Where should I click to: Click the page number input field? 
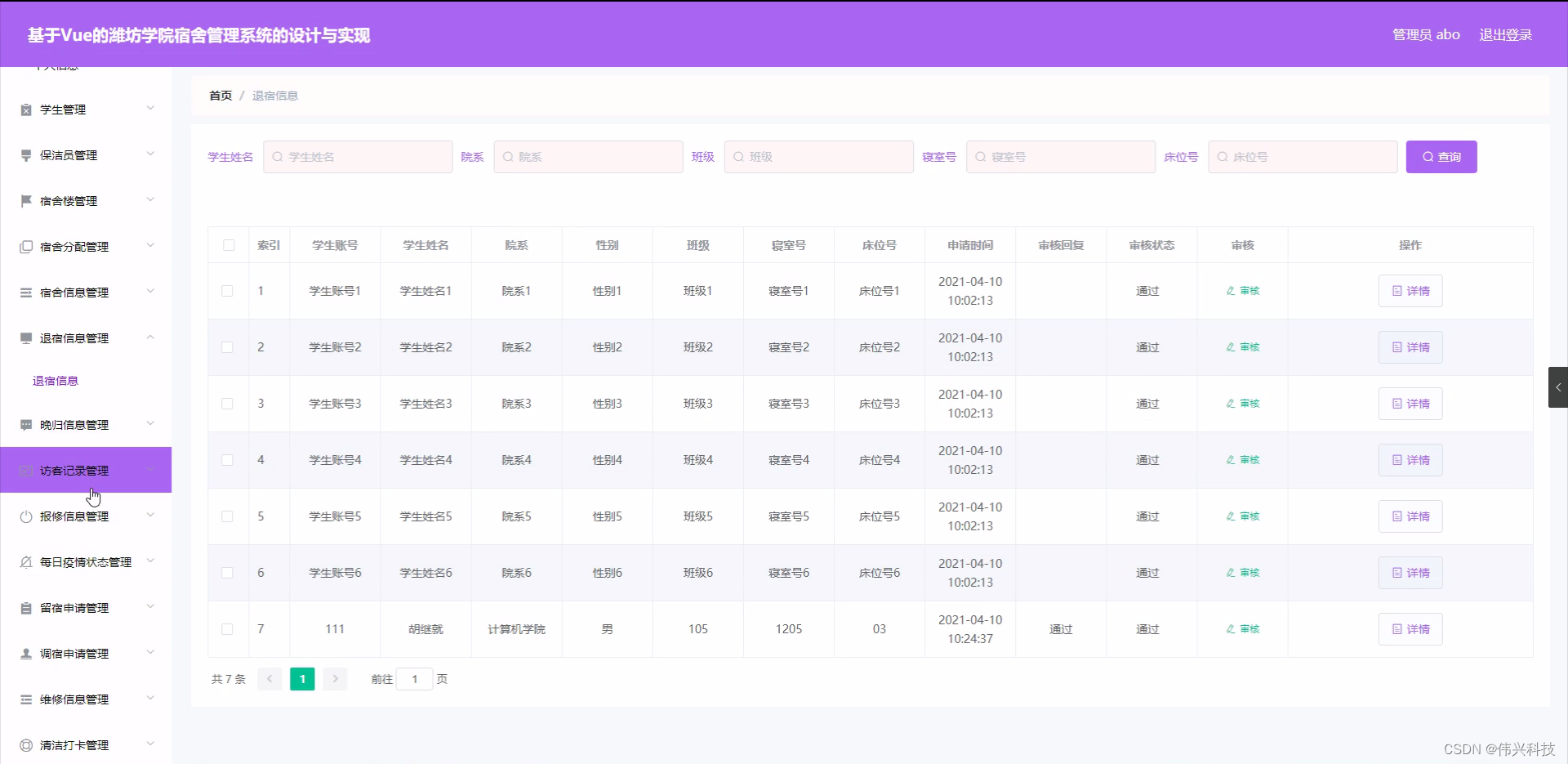pos(416,679)
